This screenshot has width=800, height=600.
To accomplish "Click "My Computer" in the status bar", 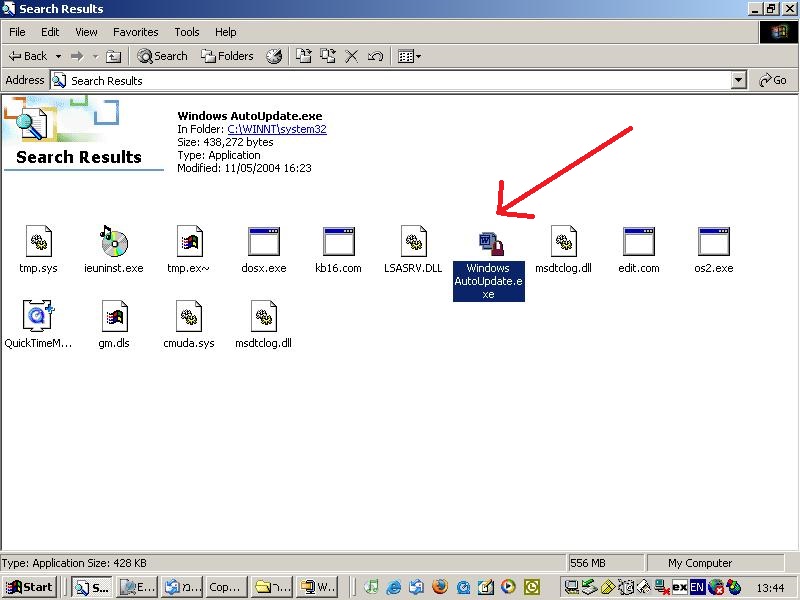I will [x=700, y=563].
